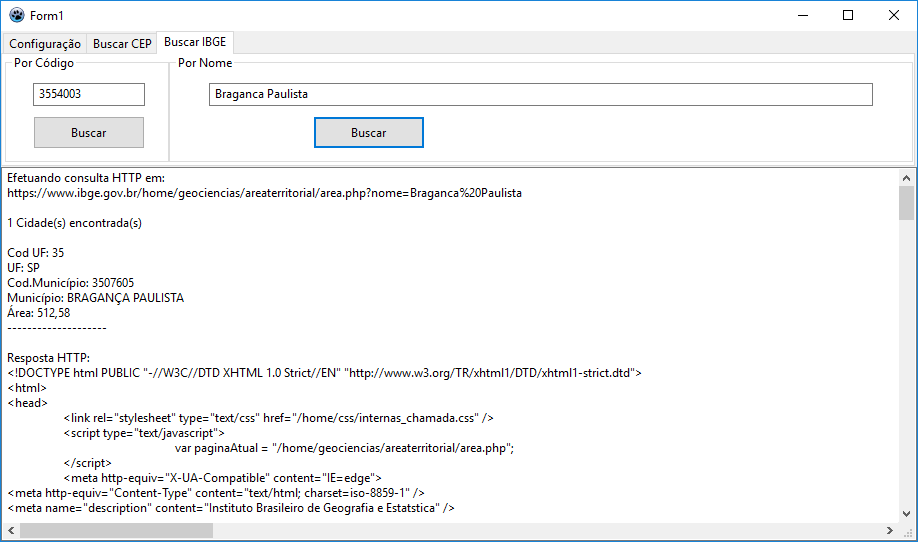Screen dimensions: 918x542
Task: Open the Buscar CEP tab
Action: (122, 44)
